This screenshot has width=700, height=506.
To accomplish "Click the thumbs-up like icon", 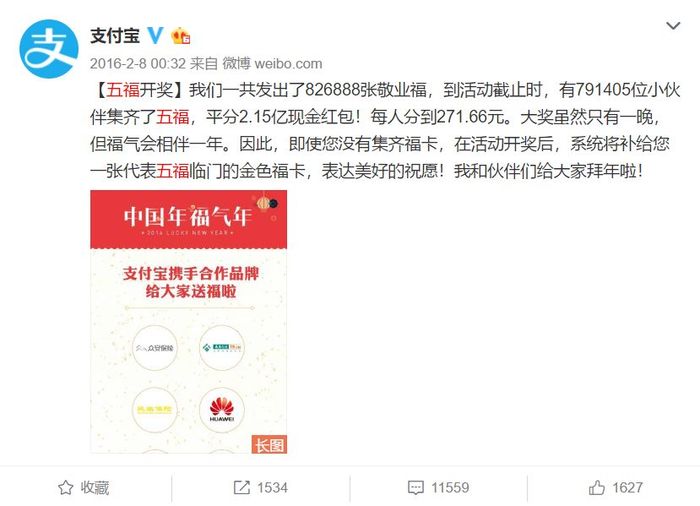I will coord(596,488).
